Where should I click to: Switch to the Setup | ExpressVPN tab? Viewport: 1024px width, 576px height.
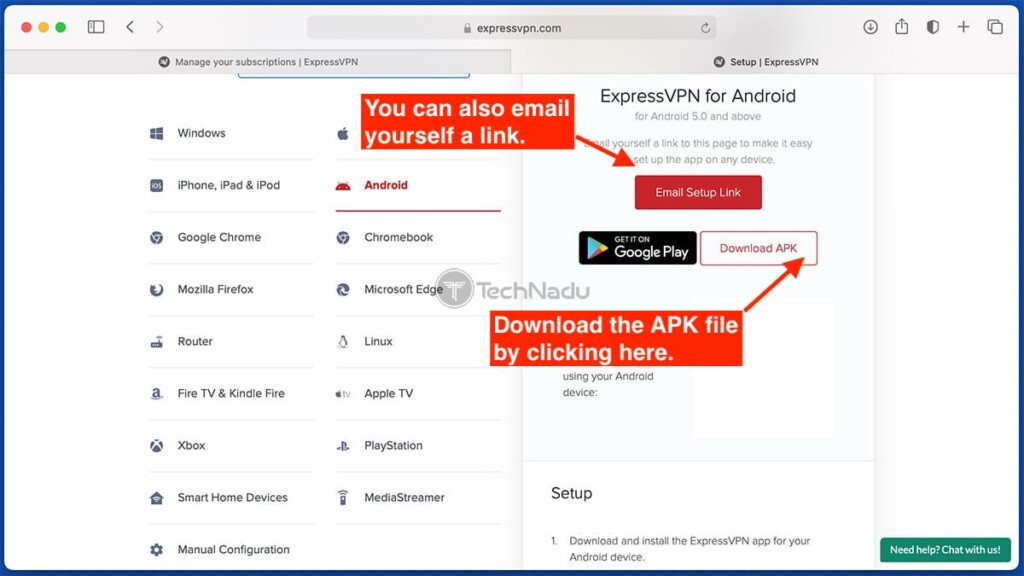765,62
